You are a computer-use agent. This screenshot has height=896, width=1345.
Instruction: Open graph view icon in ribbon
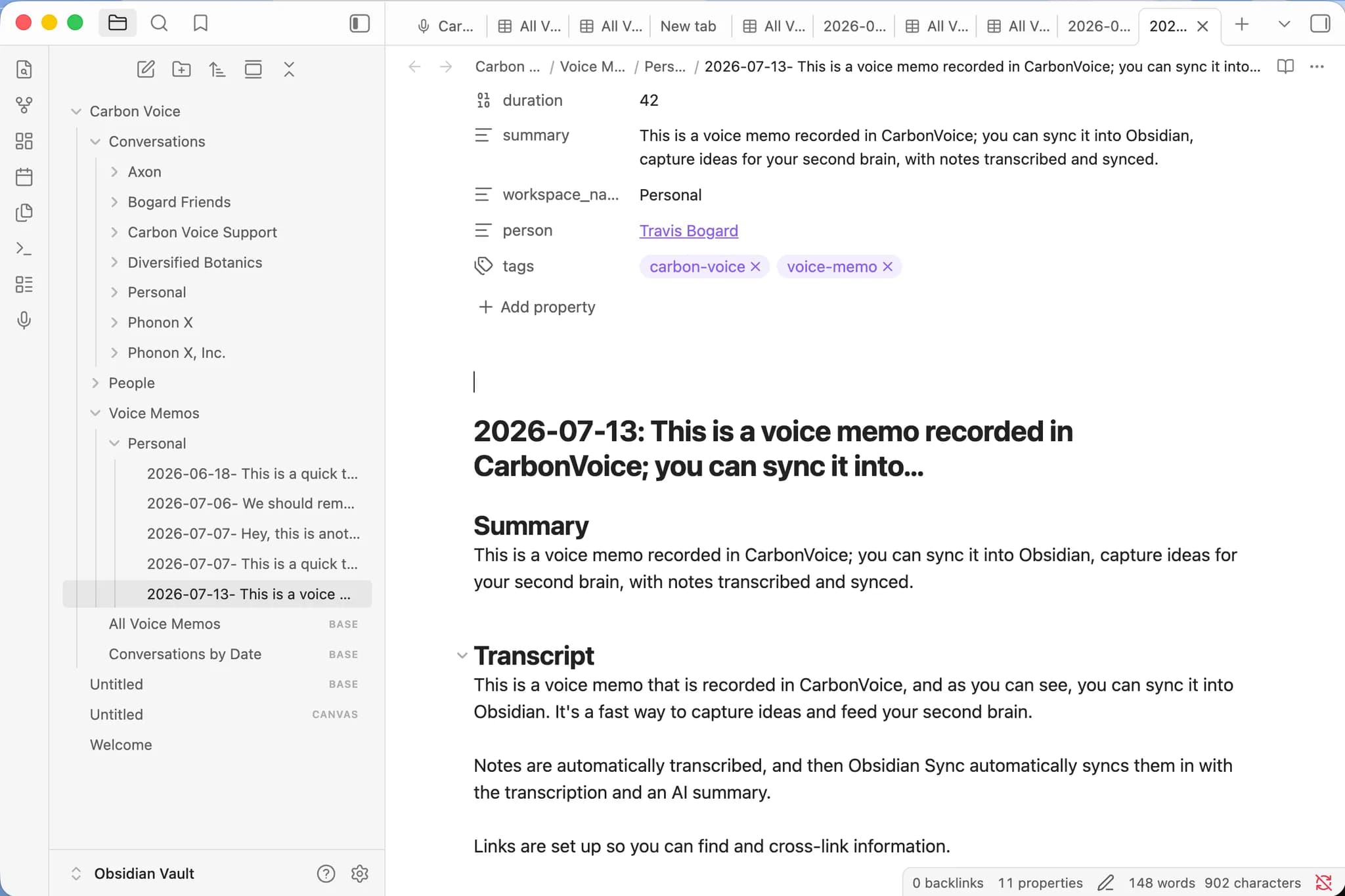click(x=24, y=105)
